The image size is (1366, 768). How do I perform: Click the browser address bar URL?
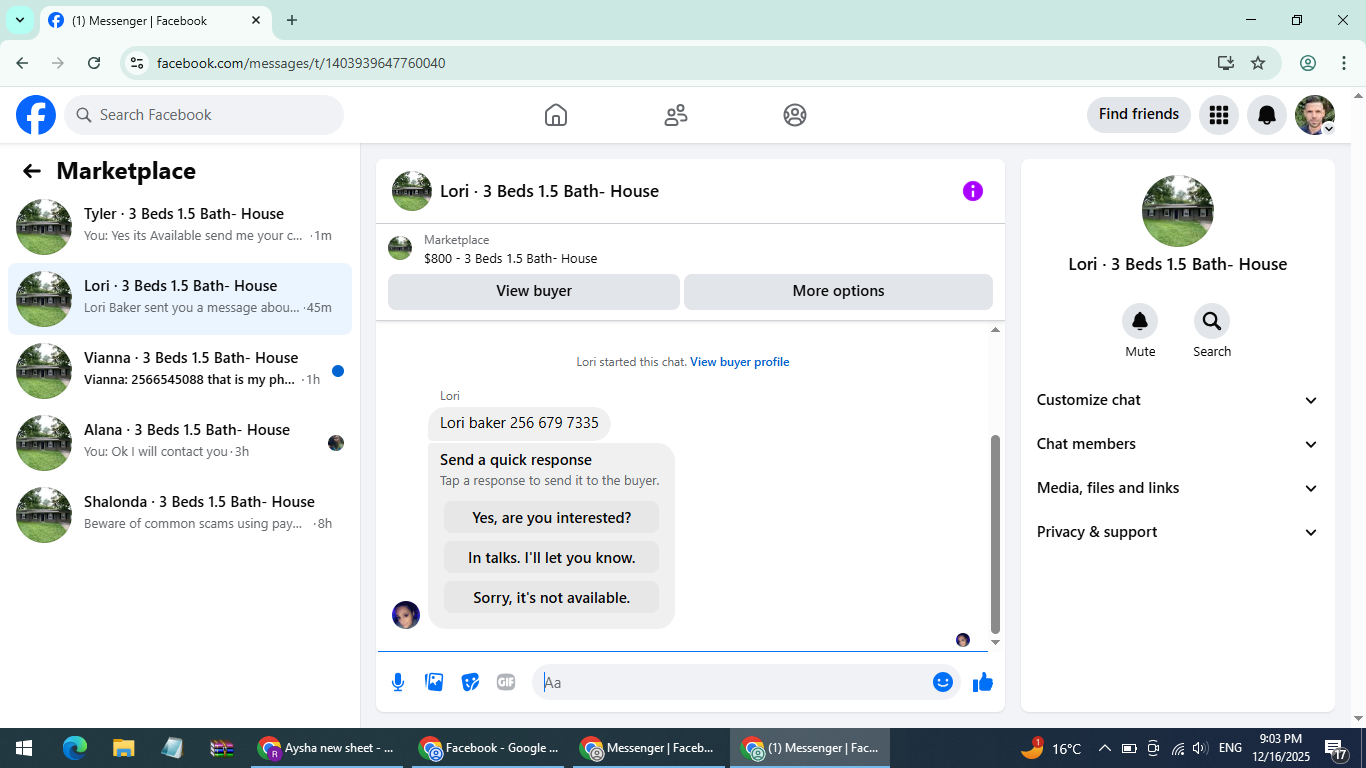[x=301, y=63]
